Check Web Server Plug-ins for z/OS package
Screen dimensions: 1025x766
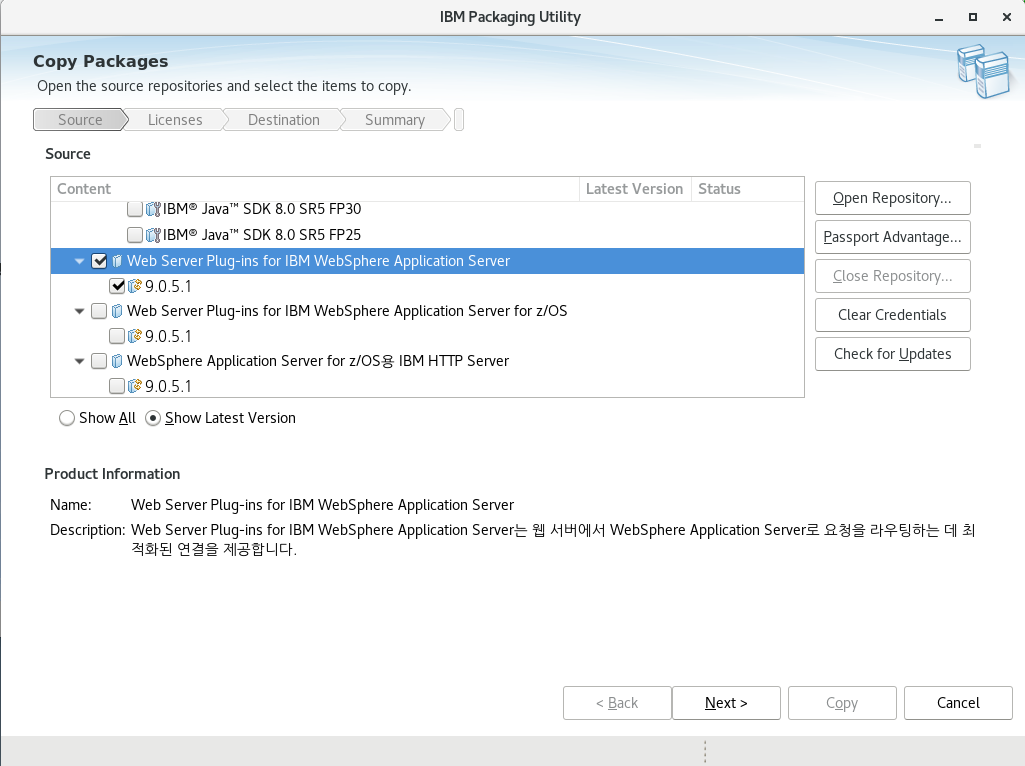(x=99, y=310)
